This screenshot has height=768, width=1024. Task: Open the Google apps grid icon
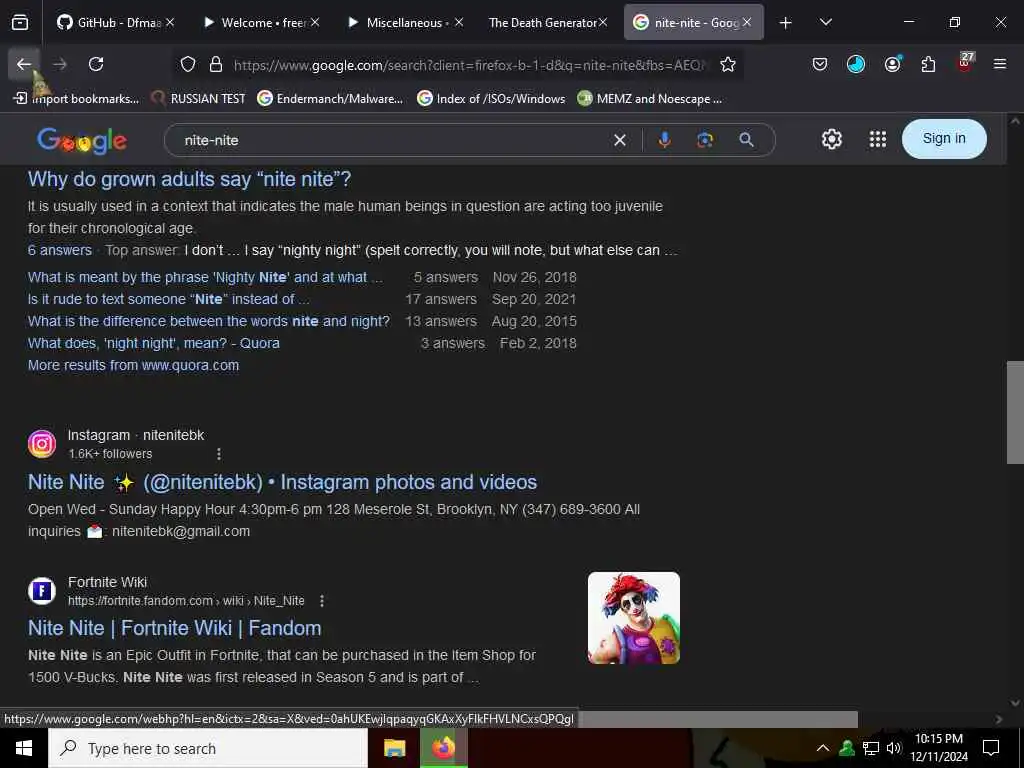pyautogui.click(x=878, y=139)
